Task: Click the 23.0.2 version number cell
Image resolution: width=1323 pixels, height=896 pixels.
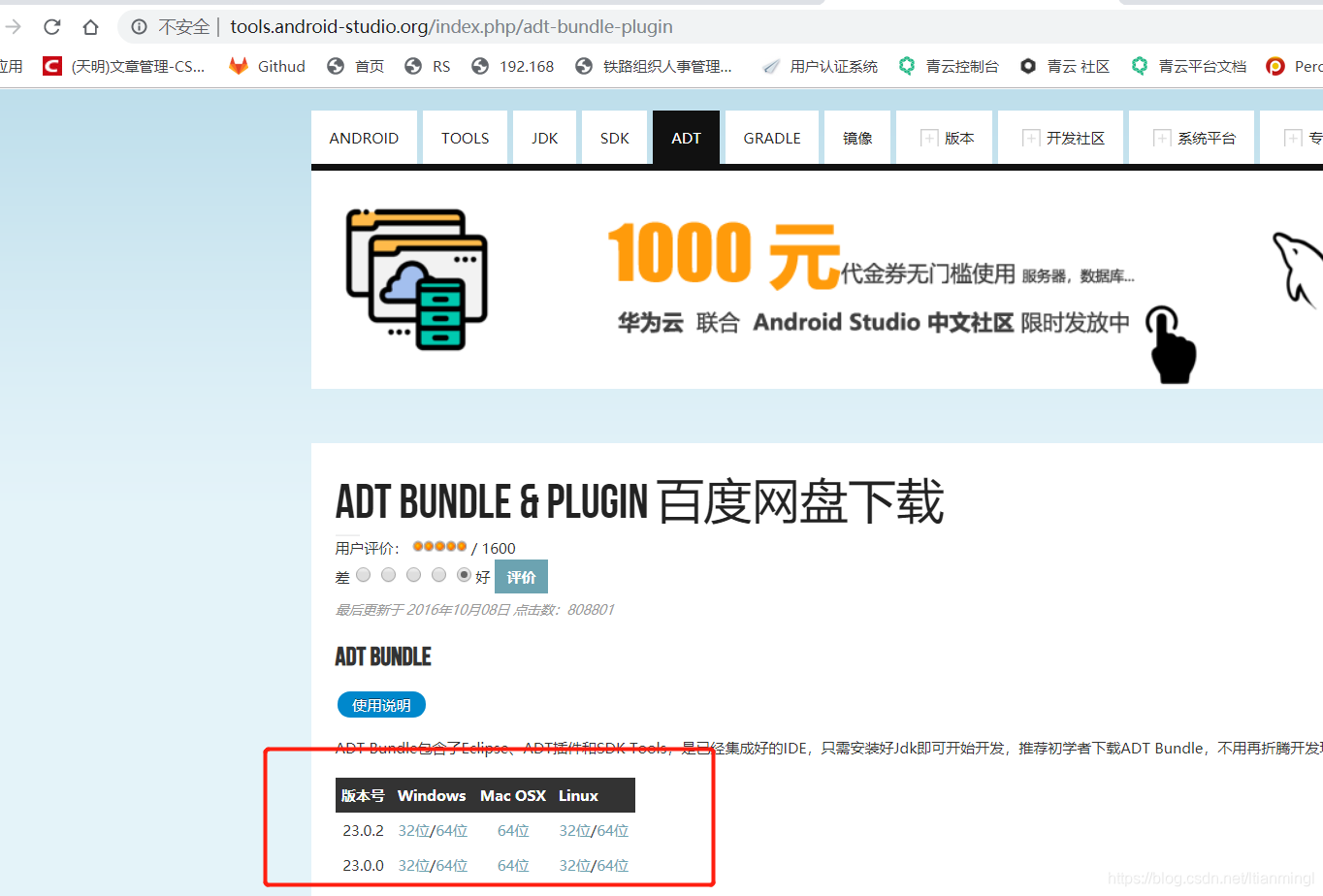Action: click(x=364, y=831)
